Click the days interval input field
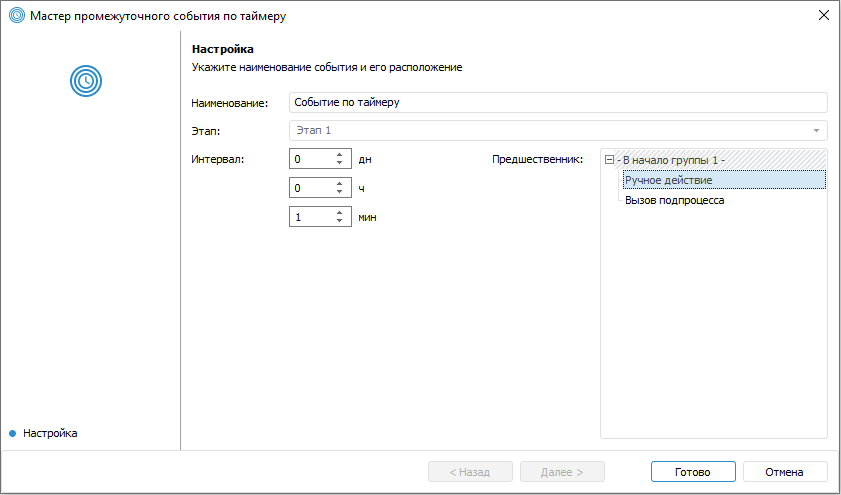 [x=310, y=158]
